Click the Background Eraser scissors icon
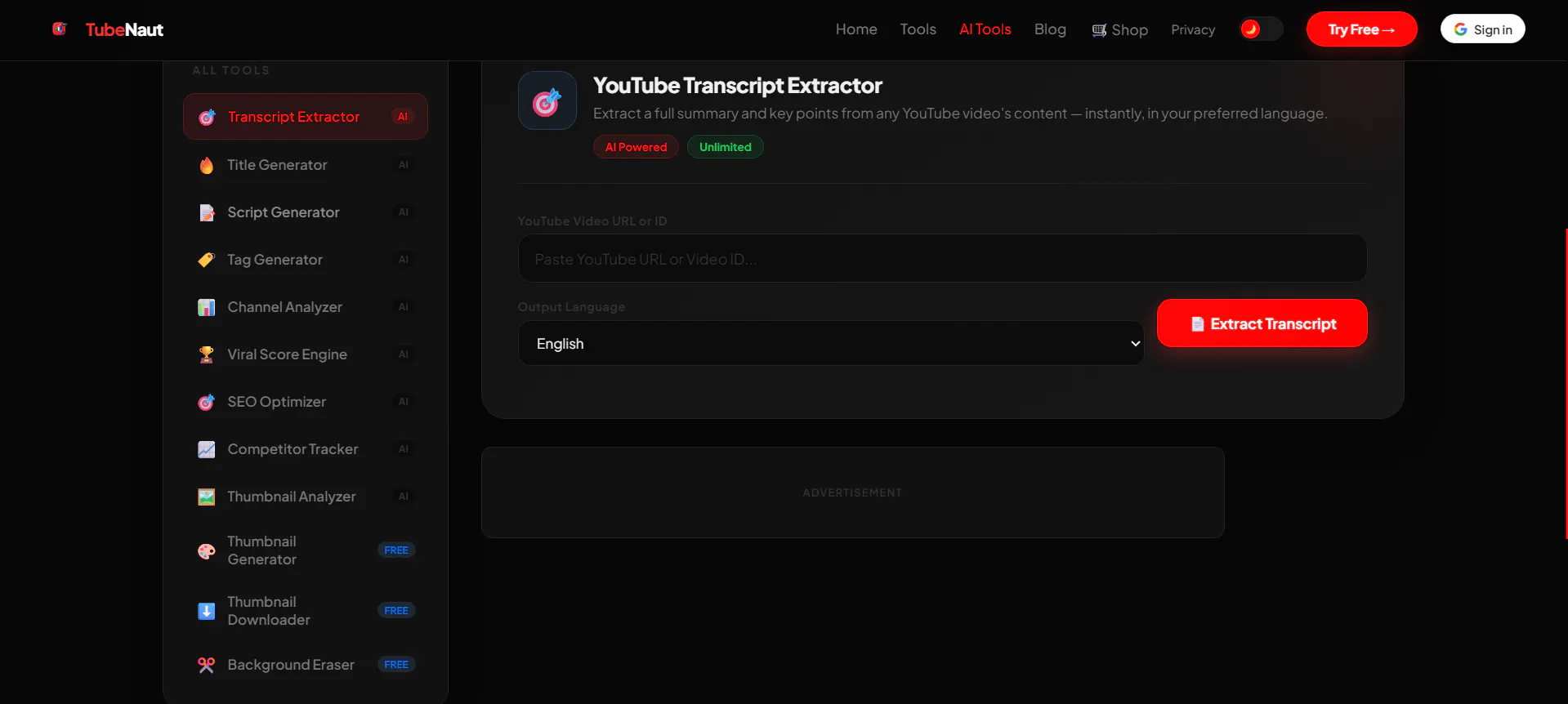 pos(207,665)
